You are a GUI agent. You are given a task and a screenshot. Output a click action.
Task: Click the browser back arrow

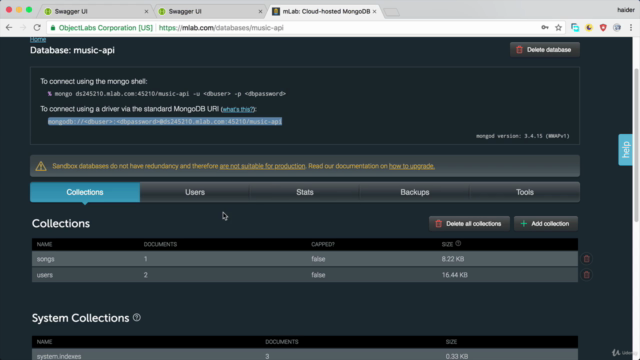click(9, 28)
